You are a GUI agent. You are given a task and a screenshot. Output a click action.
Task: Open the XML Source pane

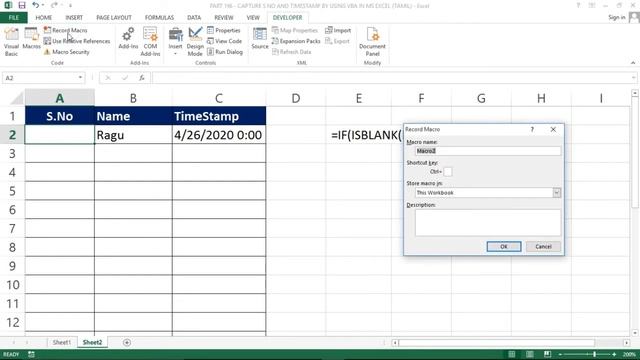tap(260, 39)
